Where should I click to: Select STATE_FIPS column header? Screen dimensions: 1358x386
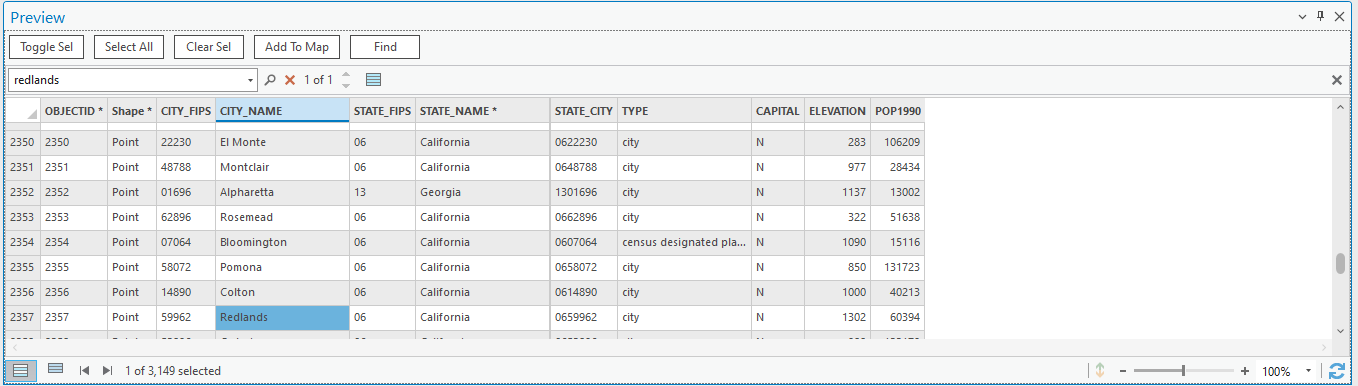click(382, 111)
